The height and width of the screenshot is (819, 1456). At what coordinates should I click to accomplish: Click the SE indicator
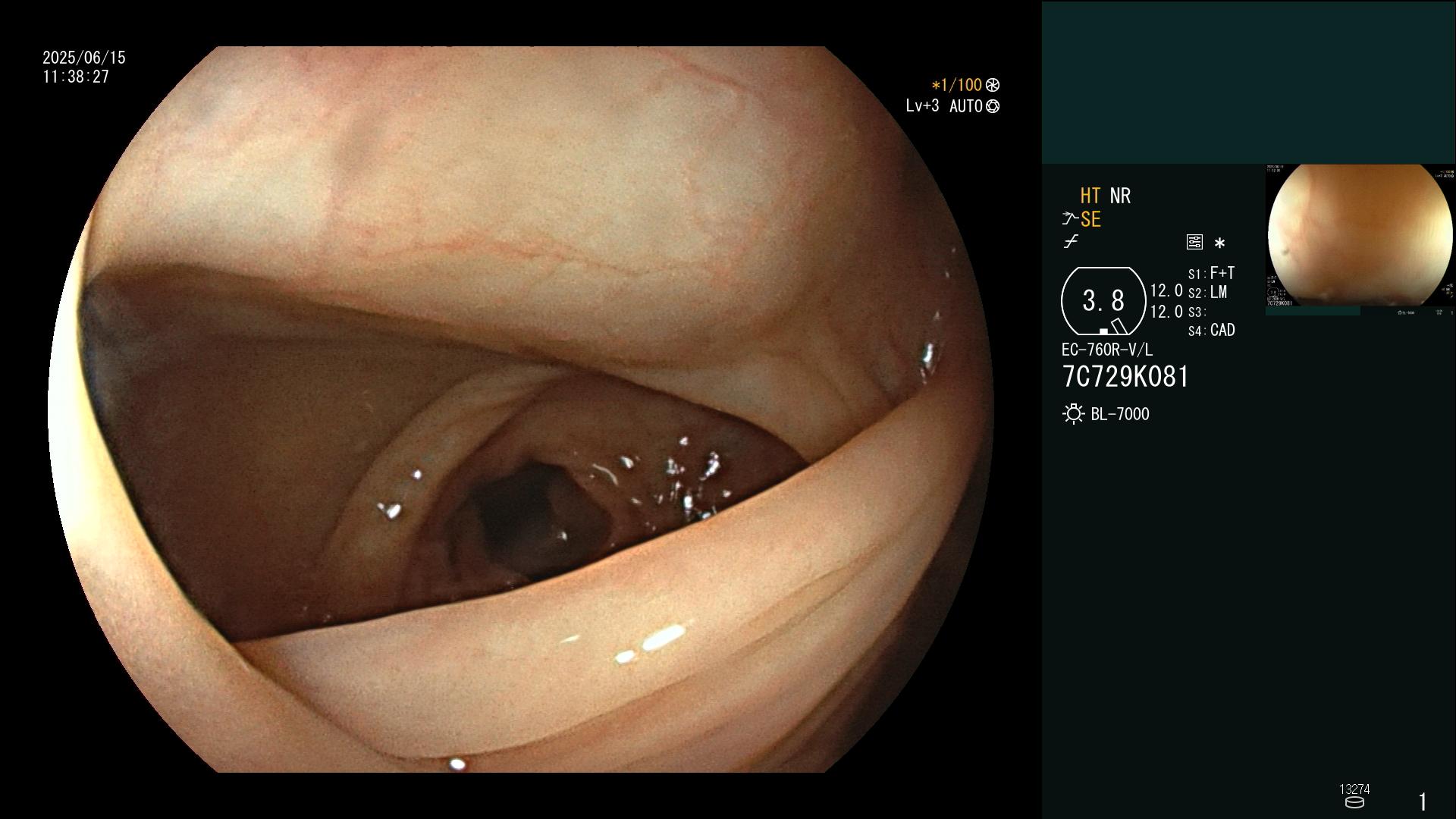(x=1090, y=219)
